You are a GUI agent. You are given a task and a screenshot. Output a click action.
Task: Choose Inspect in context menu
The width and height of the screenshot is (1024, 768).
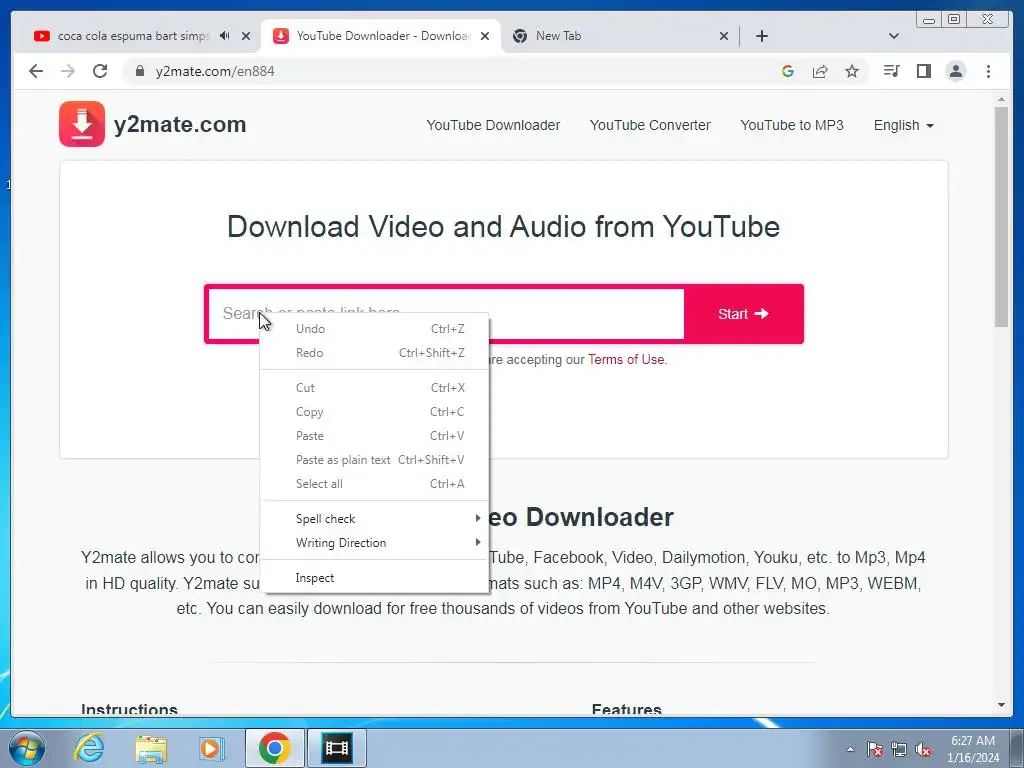pyautogui.click(x=374, y=578)
